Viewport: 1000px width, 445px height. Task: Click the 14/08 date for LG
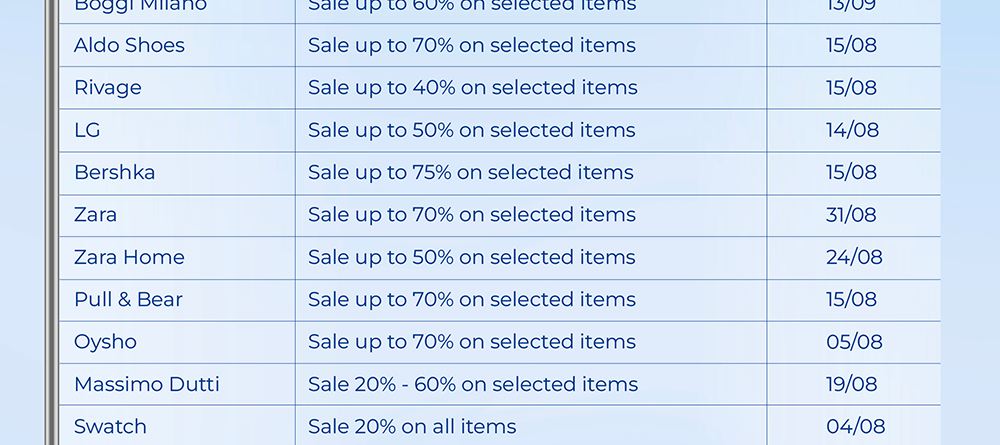(852, 130)
